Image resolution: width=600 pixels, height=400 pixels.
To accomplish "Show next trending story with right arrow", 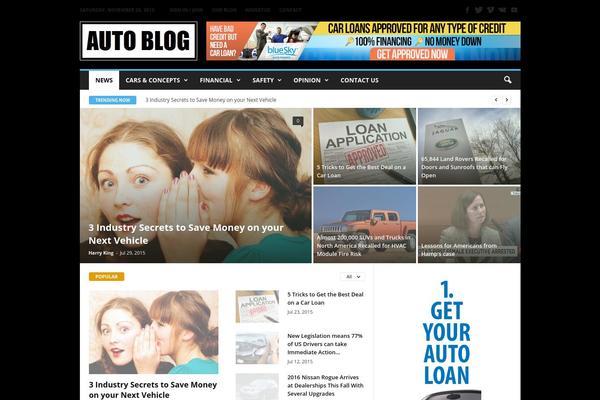I will coord(507,100).
